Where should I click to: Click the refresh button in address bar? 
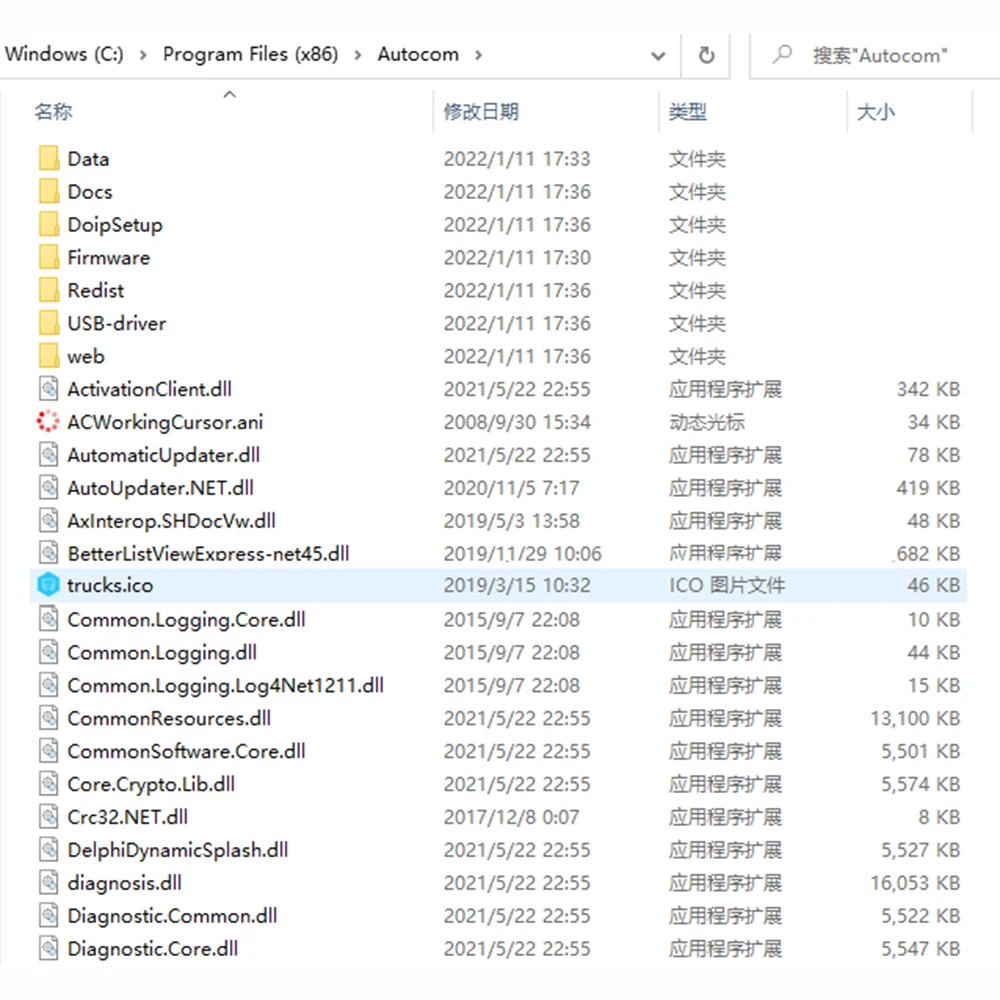point(706,55)
